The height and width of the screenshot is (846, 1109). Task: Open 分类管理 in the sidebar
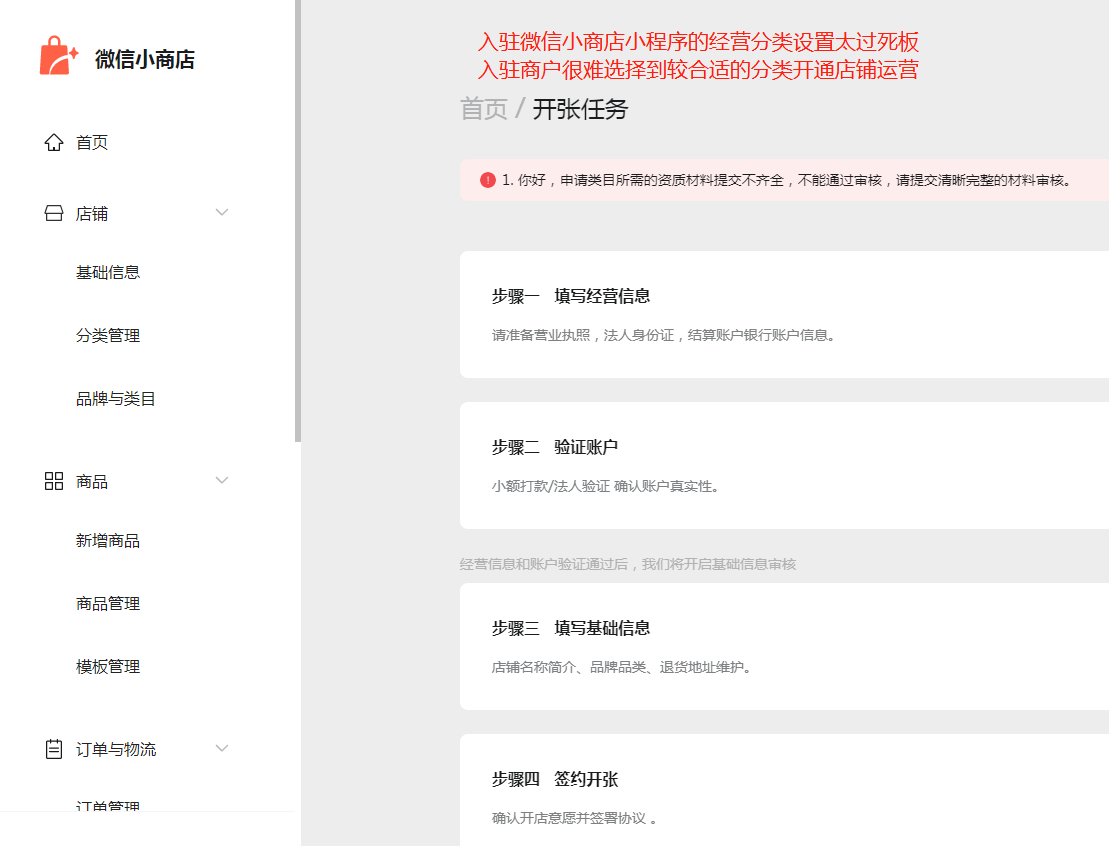click(108, 335)
